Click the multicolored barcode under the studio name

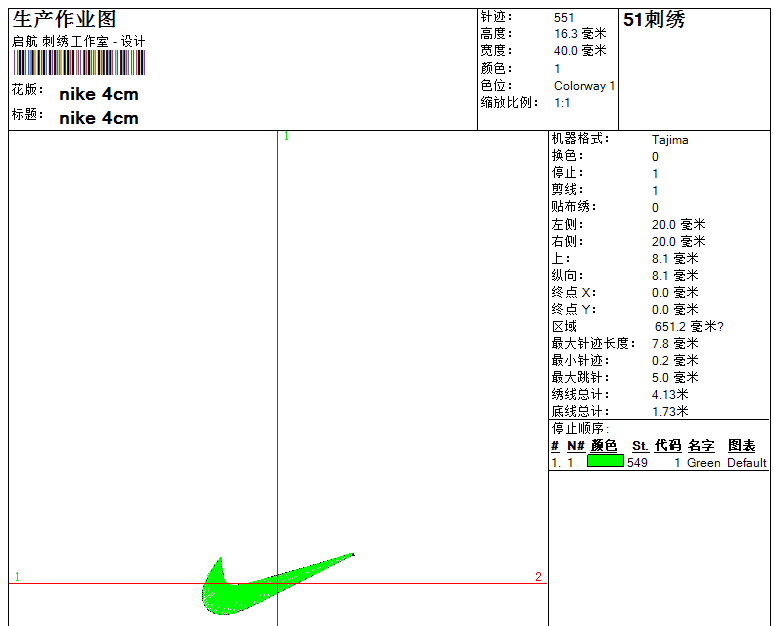pos(79,63)
